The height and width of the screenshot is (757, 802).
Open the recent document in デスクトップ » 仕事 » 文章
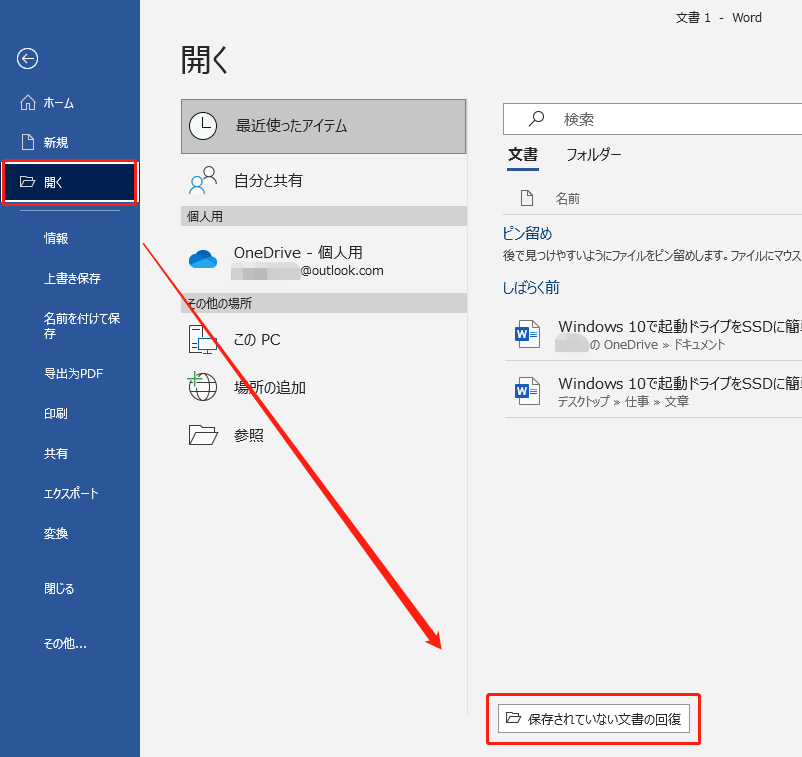pyautogui.click(x=653, y=391)
